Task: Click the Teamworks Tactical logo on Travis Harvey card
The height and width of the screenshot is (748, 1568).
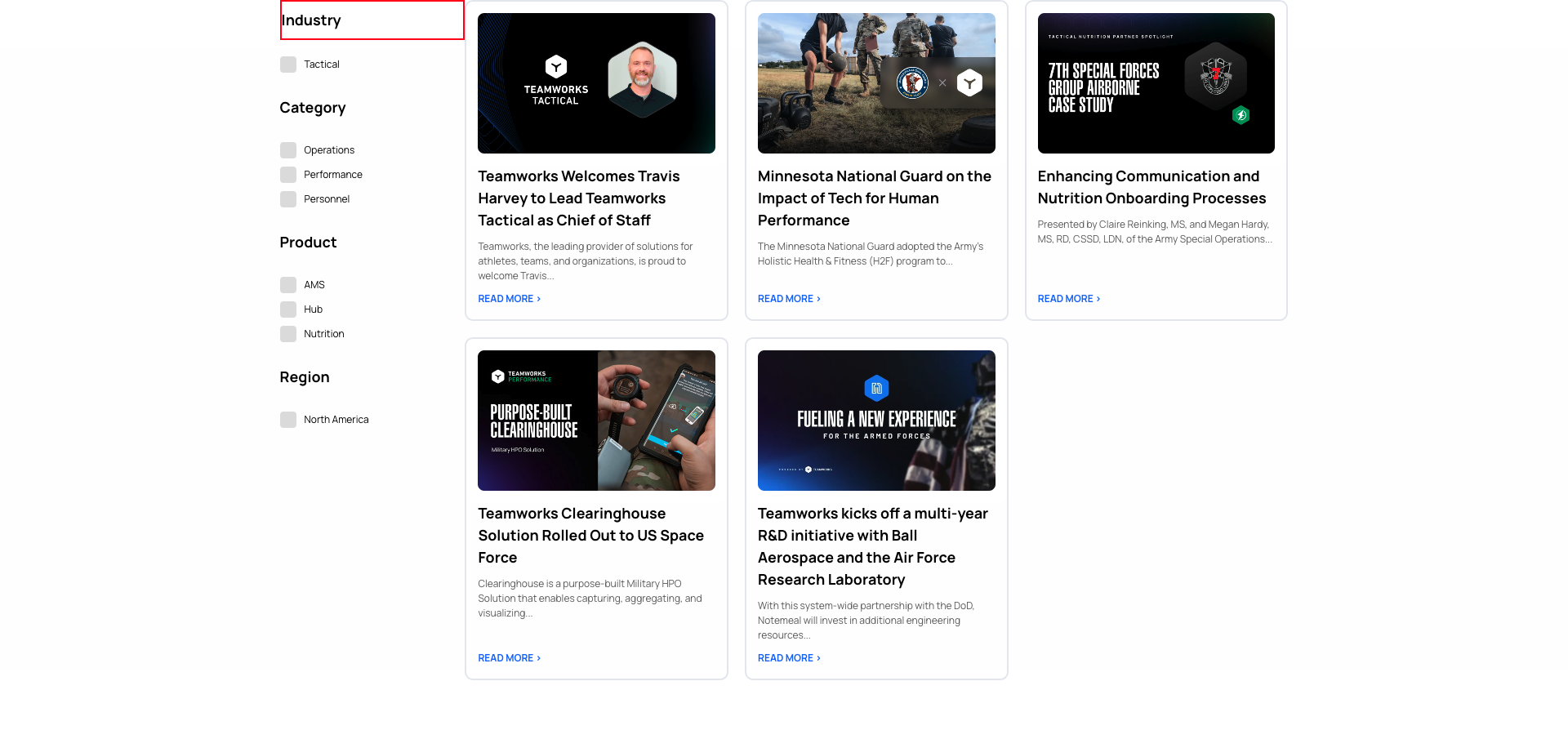Action: [x=556, y=81]
